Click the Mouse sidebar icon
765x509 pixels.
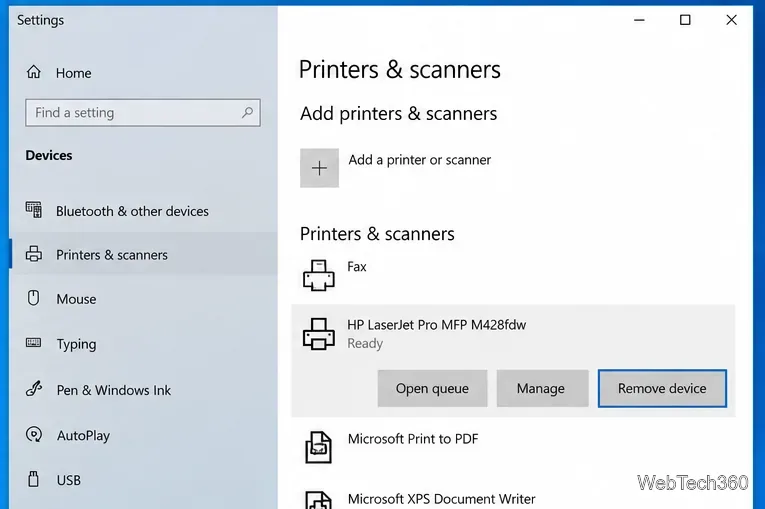click(x=33, y=298)
